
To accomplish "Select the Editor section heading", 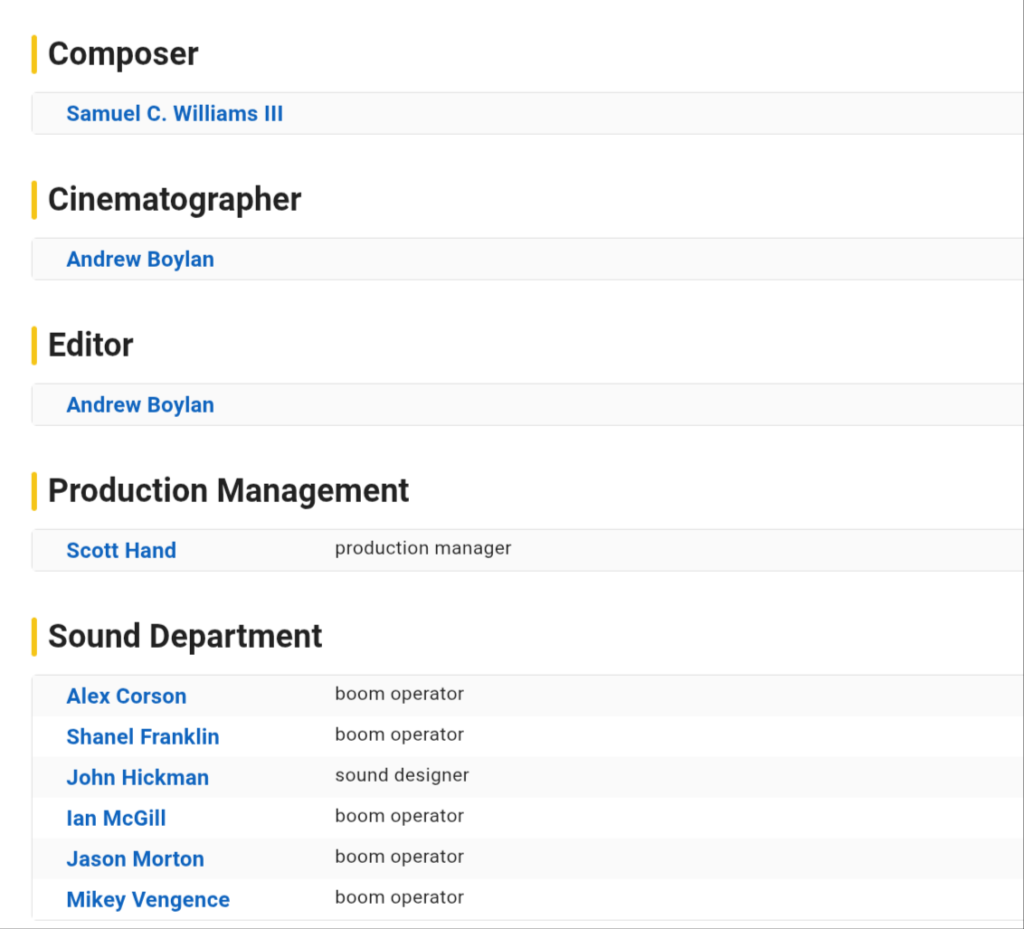I will [90, 345].
